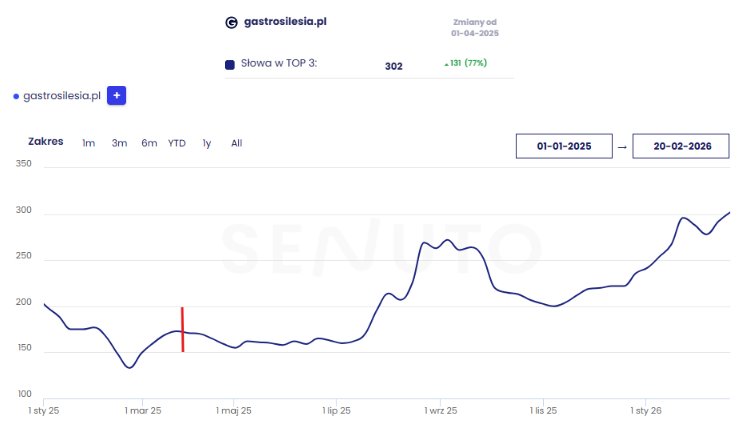This screenshot has width=751, height=429.
Task: Select the 1m range option
Action: point(89,143)
